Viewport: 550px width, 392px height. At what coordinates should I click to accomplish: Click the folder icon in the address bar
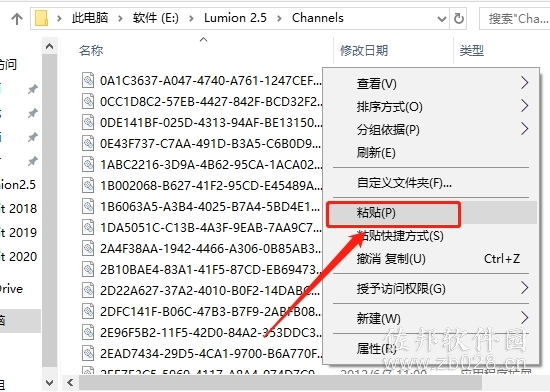tap(41, 18)
